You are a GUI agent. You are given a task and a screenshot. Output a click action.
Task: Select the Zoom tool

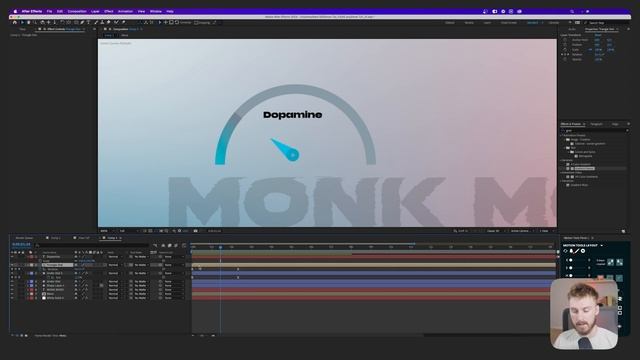point(35,22)
